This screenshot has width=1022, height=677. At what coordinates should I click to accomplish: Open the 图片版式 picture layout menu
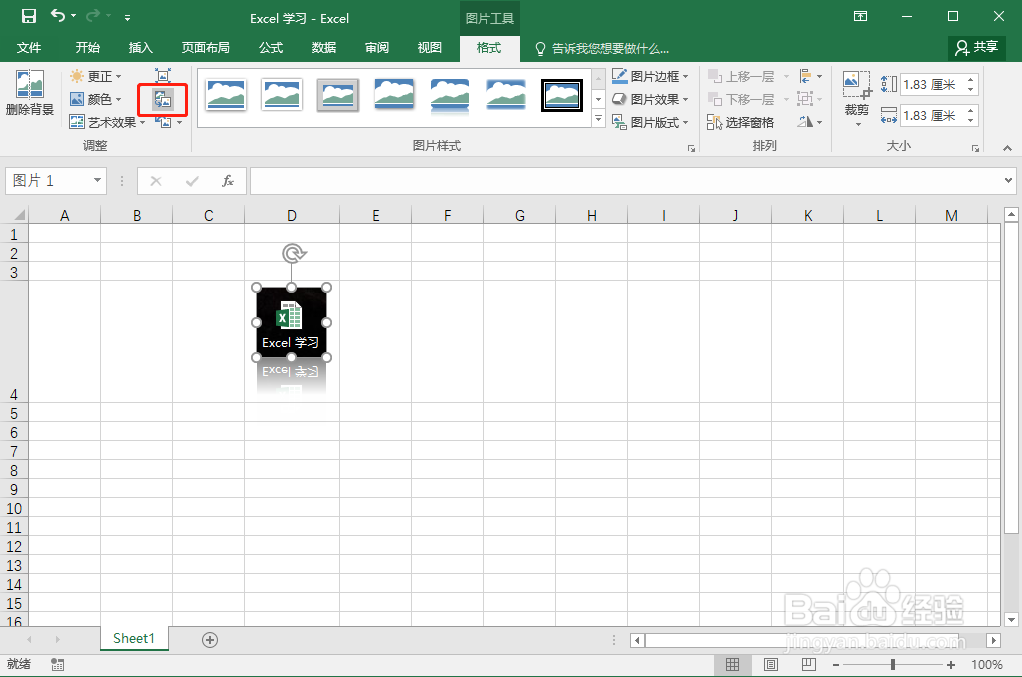pos(650,122)
